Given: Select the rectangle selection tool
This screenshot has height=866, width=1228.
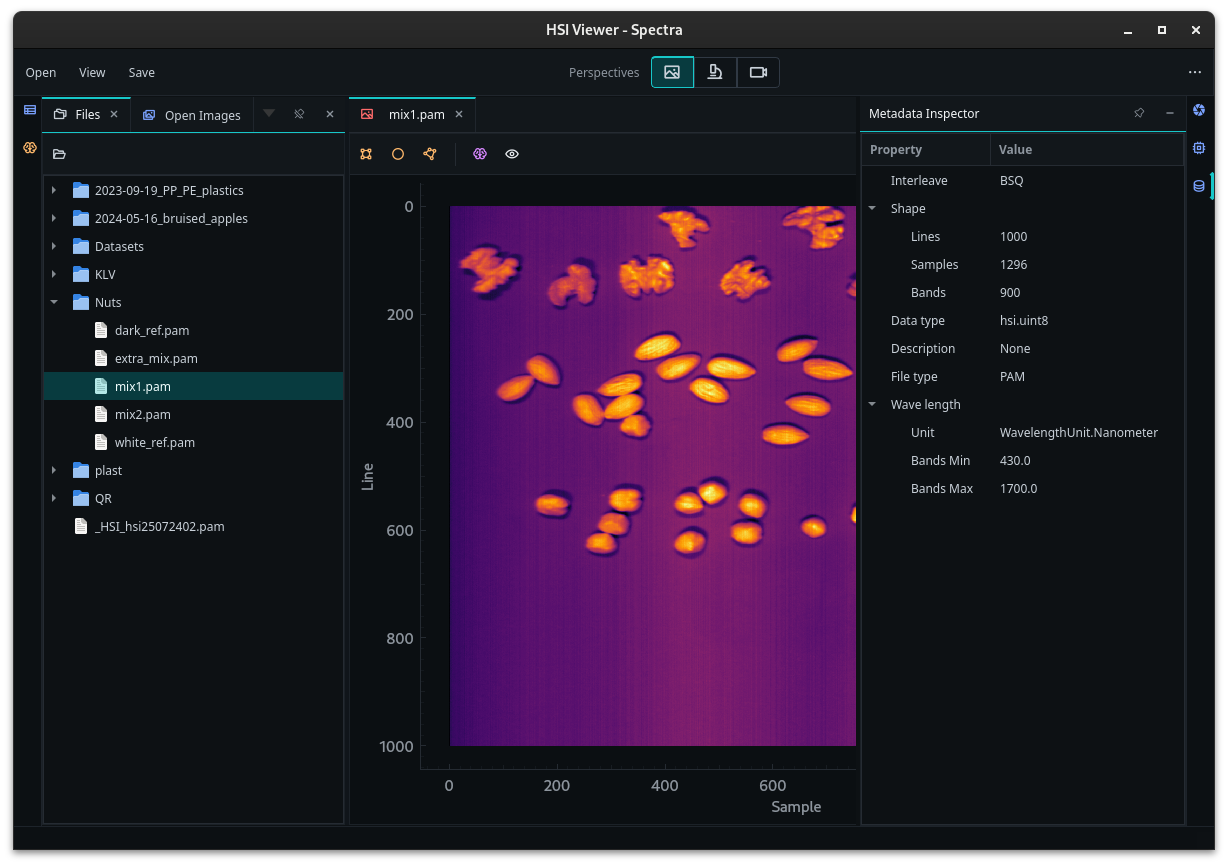Looking at the screenshot, I should (366, 154).
